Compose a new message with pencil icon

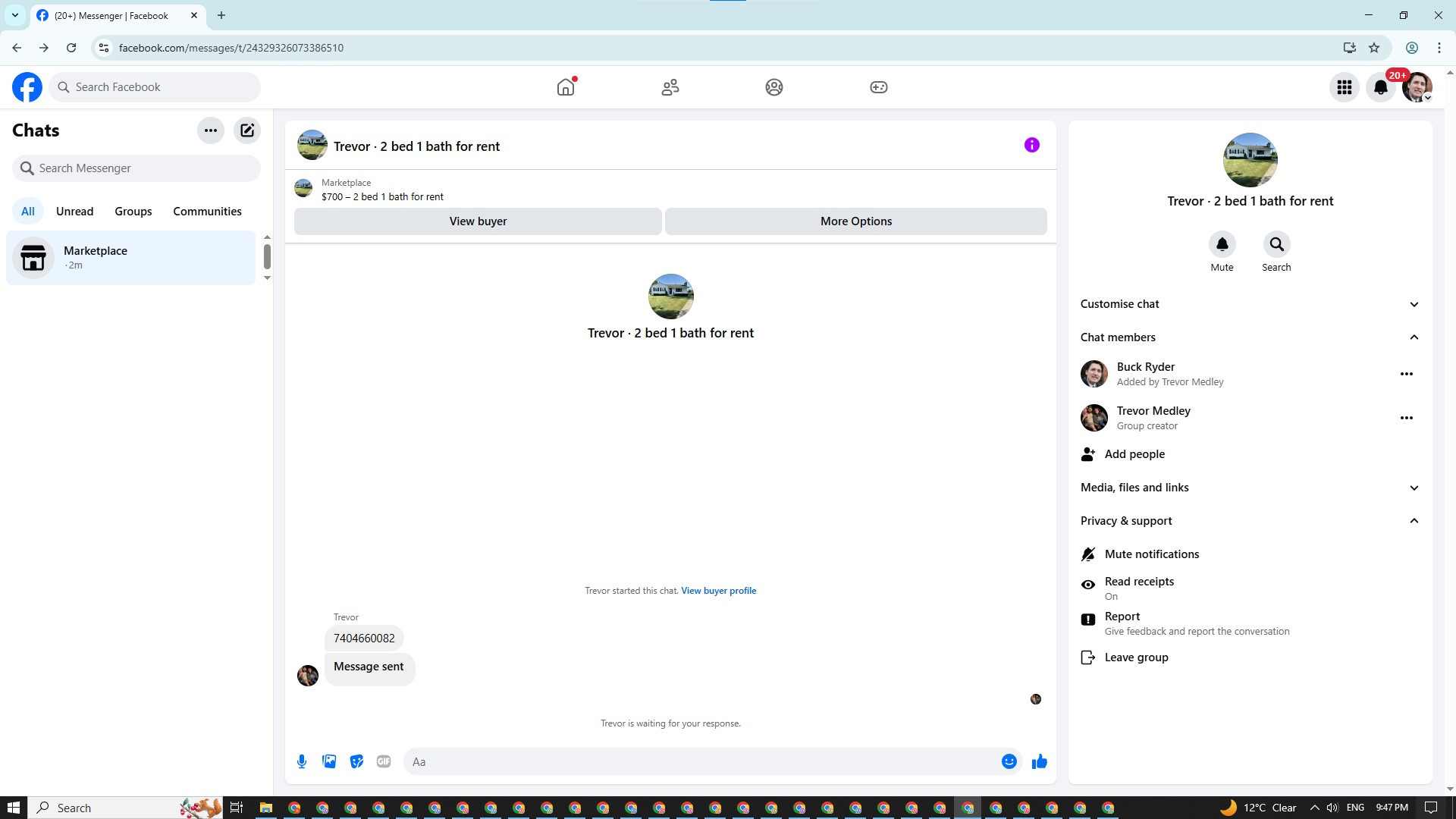[247, 130]
